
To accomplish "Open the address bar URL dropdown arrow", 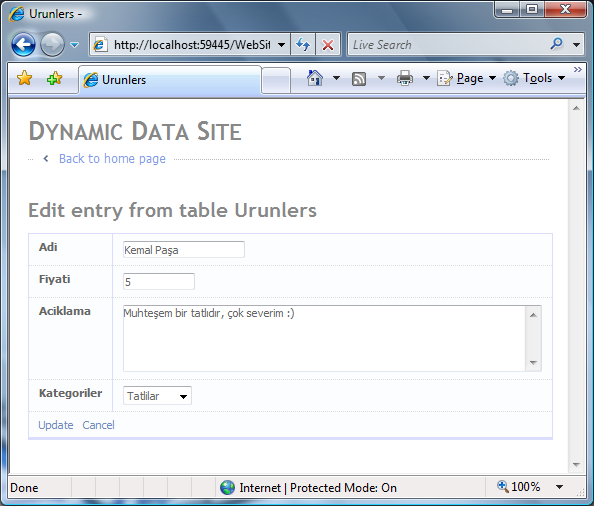I will click(281, 45).
